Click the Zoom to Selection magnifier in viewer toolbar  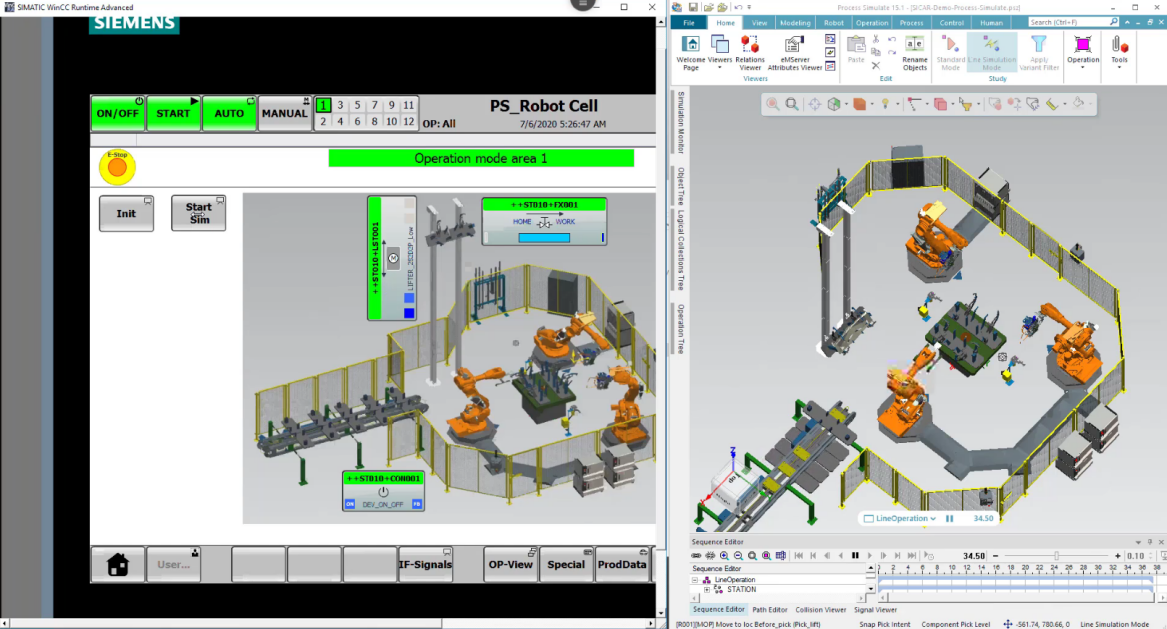pos(773,104)
